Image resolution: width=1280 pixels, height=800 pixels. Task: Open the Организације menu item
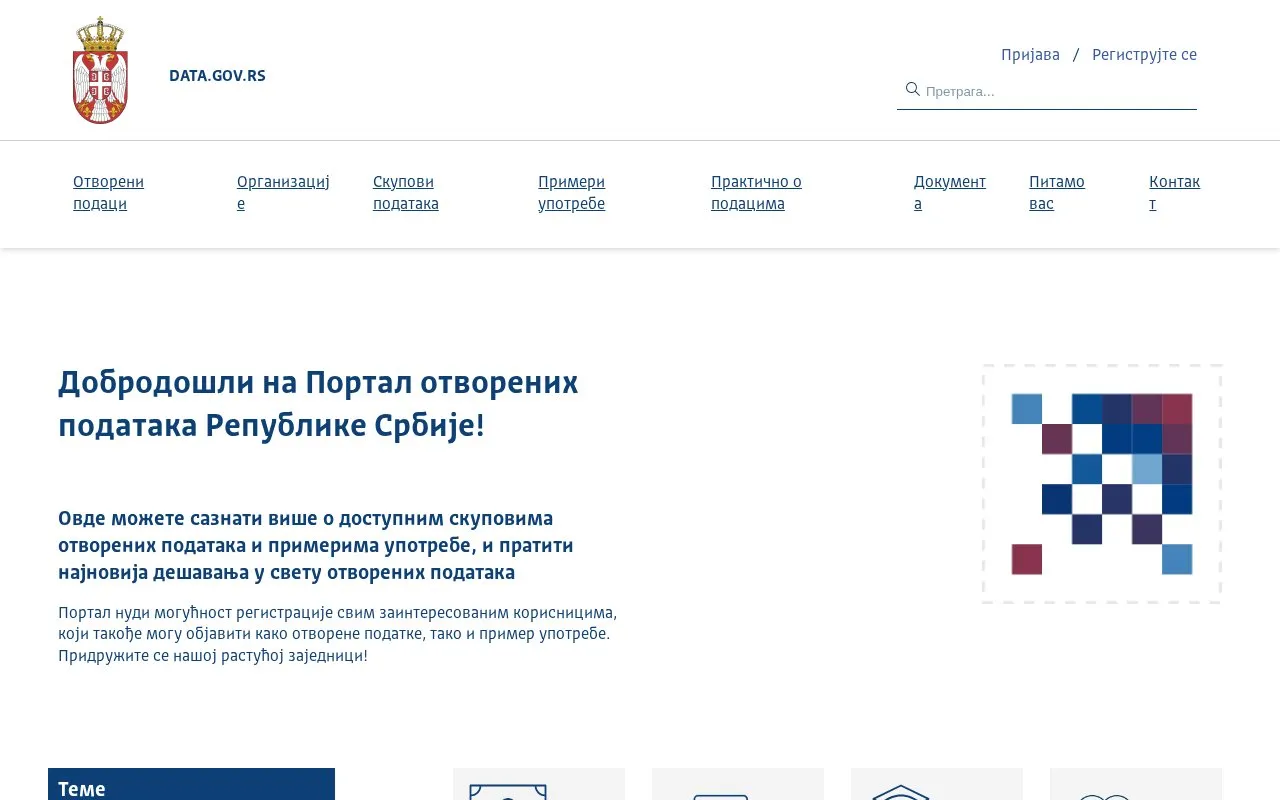(x=283, y=192)
